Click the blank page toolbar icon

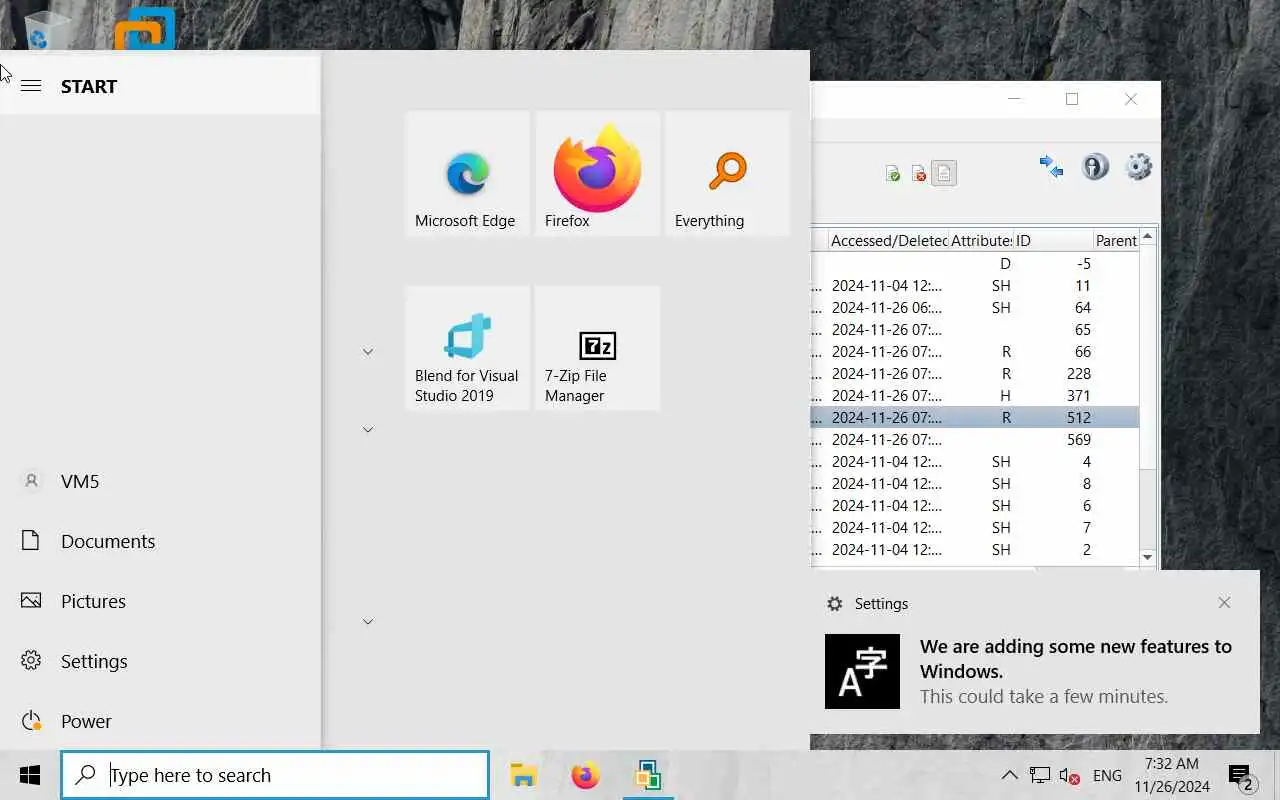pos(944,173)
